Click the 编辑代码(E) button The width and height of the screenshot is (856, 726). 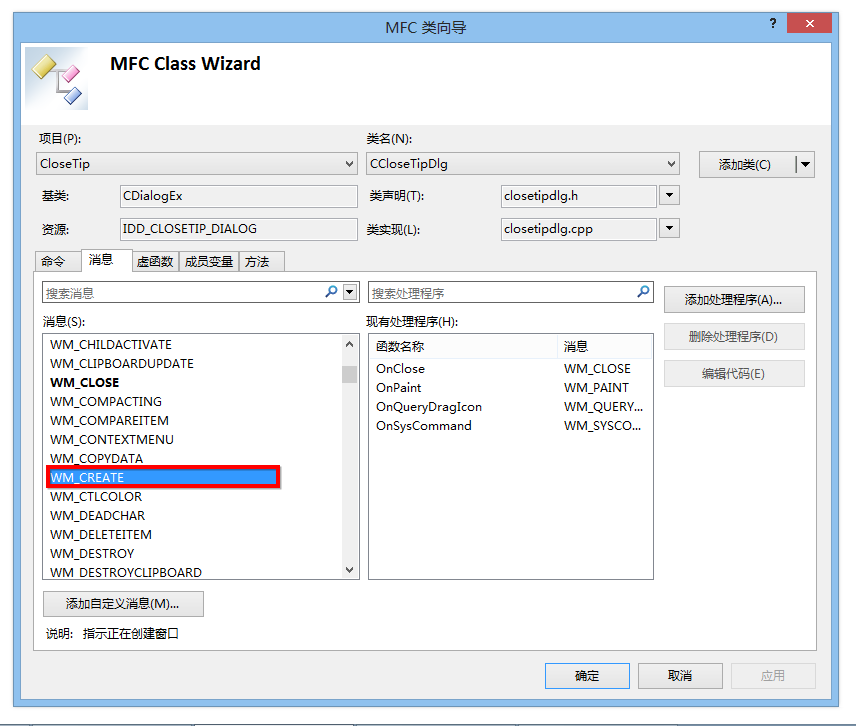pyautogui.click(x=734, y=375)
